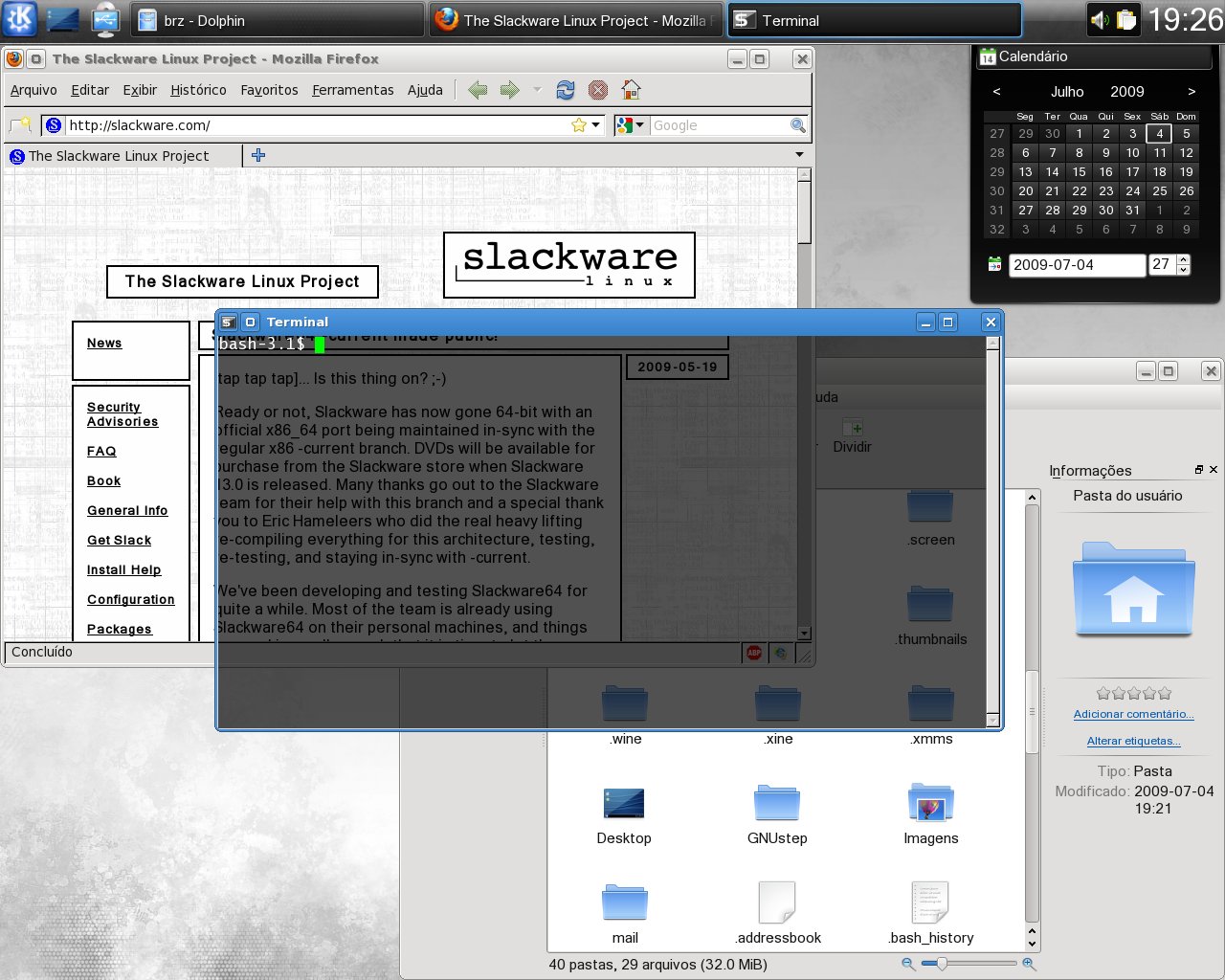
Task: Reload the Slackware page in Firefox
Action: coord(566,90)
